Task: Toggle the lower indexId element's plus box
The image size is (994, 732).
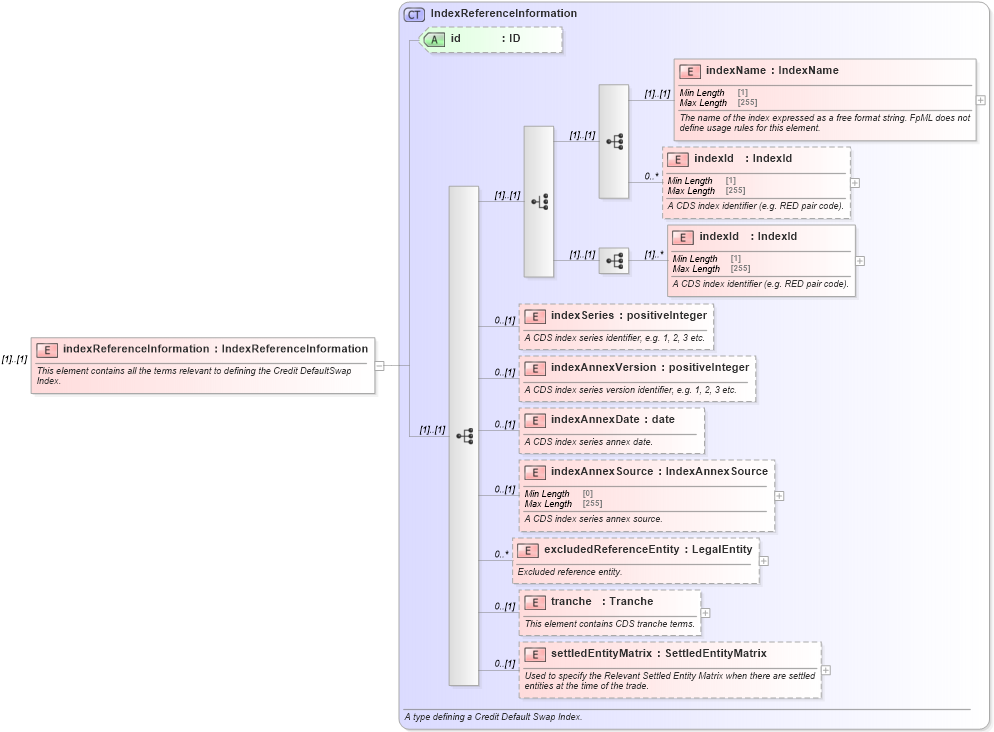Action: click(858, 261)
